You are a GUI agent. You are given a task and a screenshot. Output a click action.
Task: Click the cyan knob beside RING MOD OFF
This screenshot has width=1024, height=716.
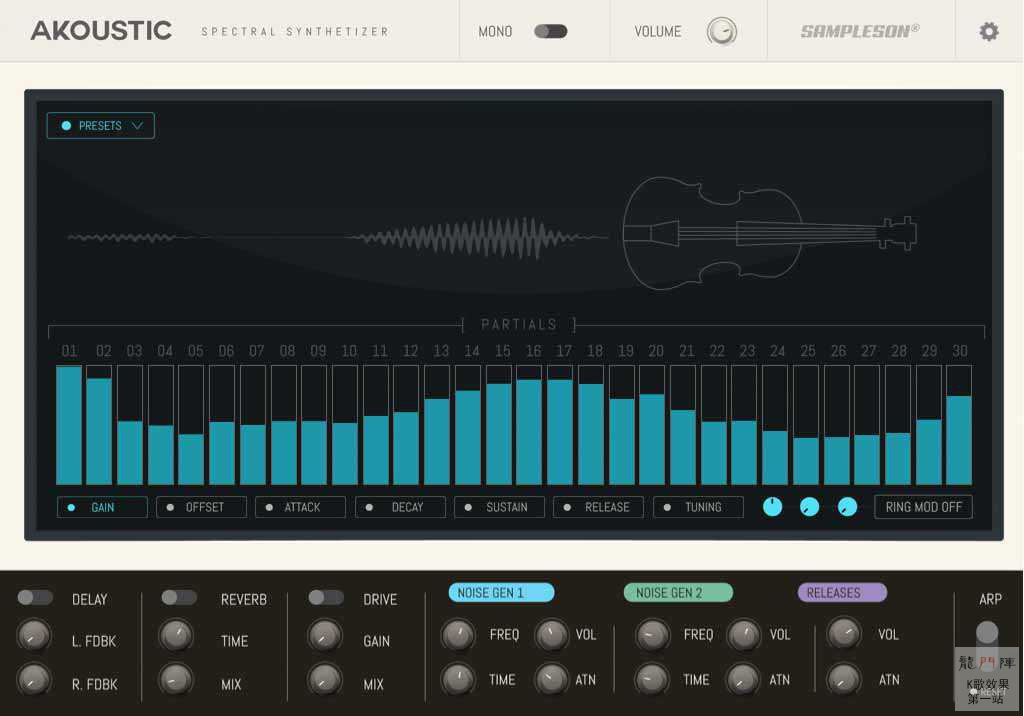point(847,507)
